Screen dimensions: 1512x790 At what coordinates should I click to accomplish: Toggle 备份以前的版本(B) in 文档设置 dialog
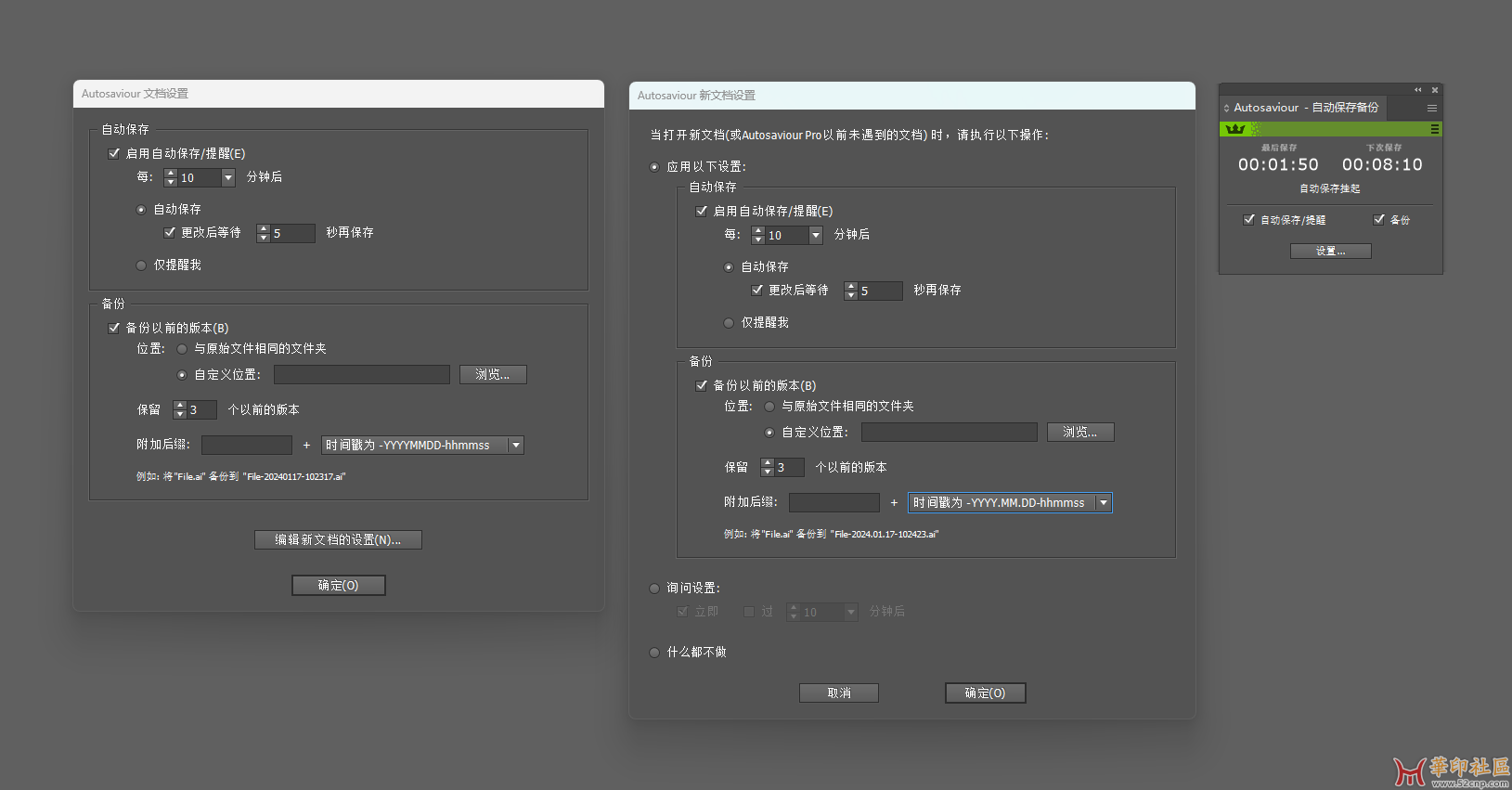[114, 328]
